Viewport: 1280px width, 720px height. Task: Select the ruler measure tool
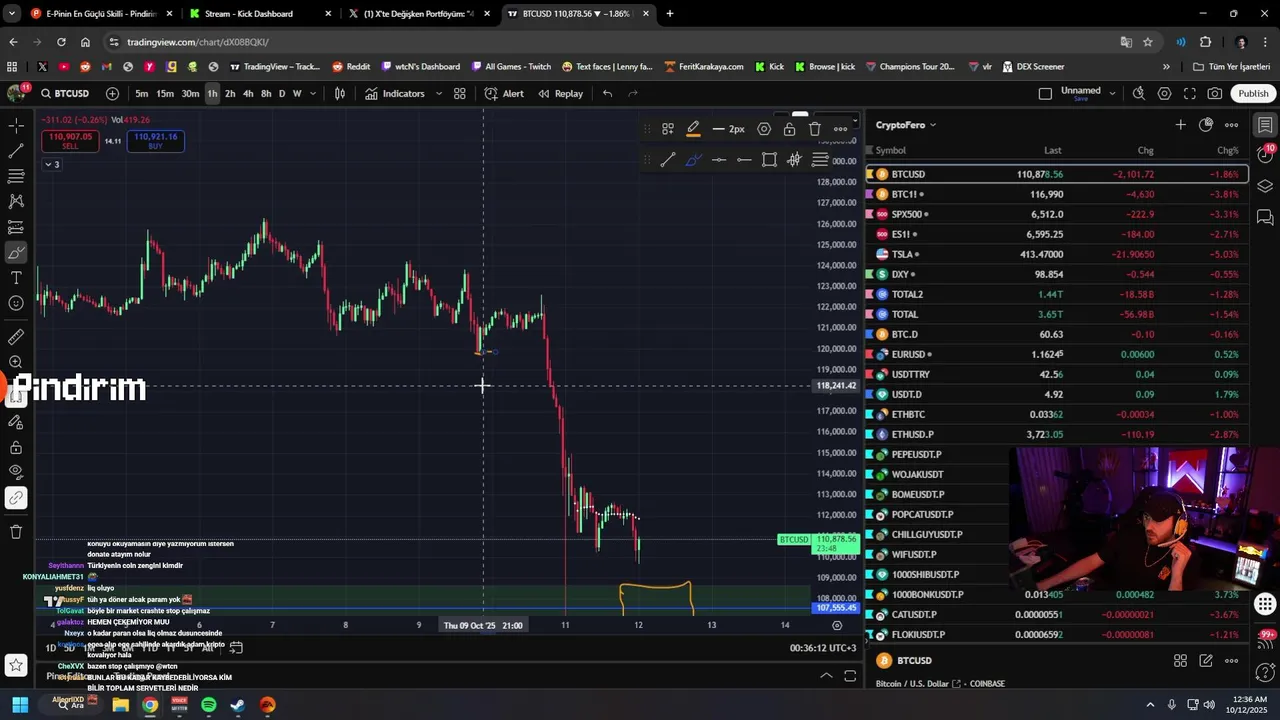16,337
